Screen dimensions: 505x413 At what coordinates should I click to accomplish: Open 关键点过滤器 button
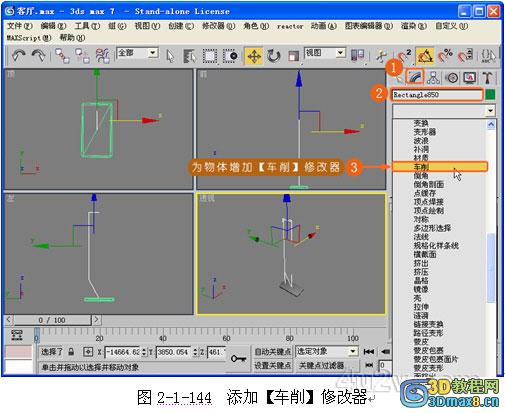[321, 365]
